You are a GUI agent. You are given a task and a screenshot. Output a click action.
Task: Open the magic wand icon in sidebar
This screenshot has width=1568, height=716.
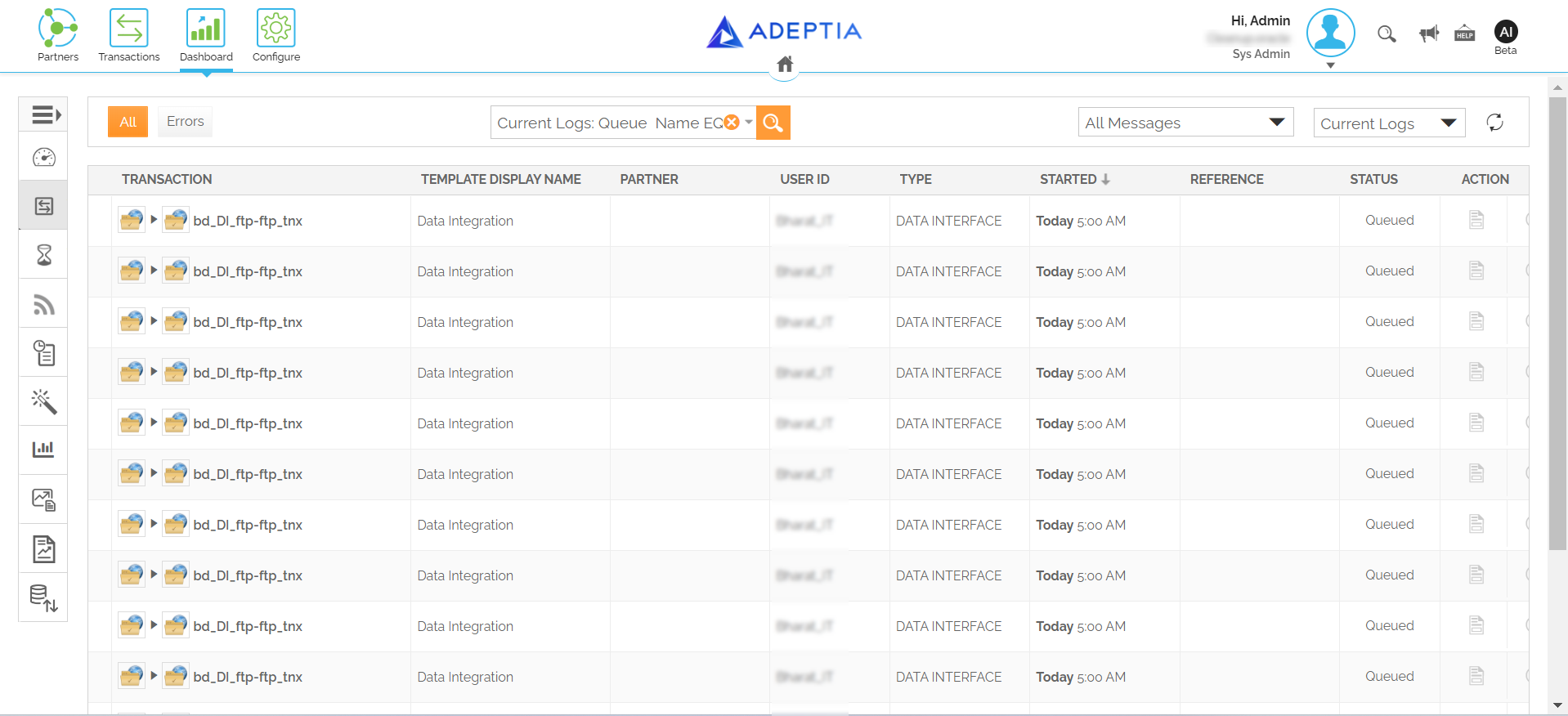(x=44, y=401)
